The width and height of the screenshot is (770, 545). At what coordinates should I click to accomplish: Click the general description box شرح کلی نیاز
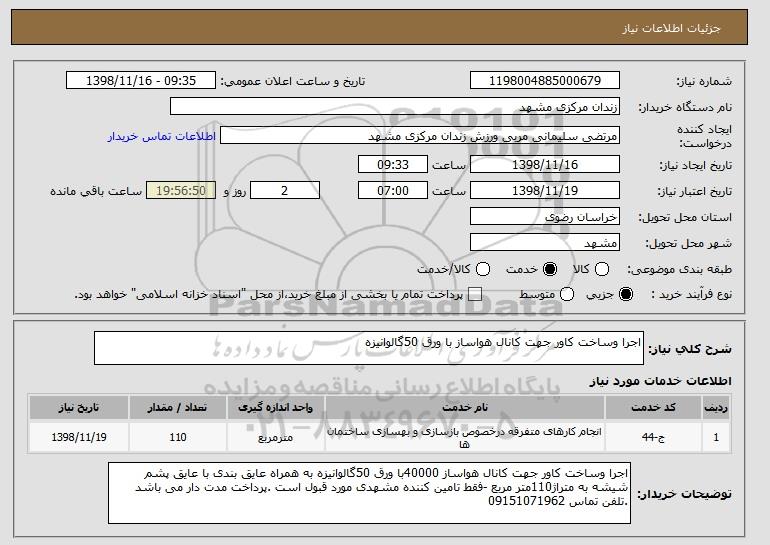369,348
